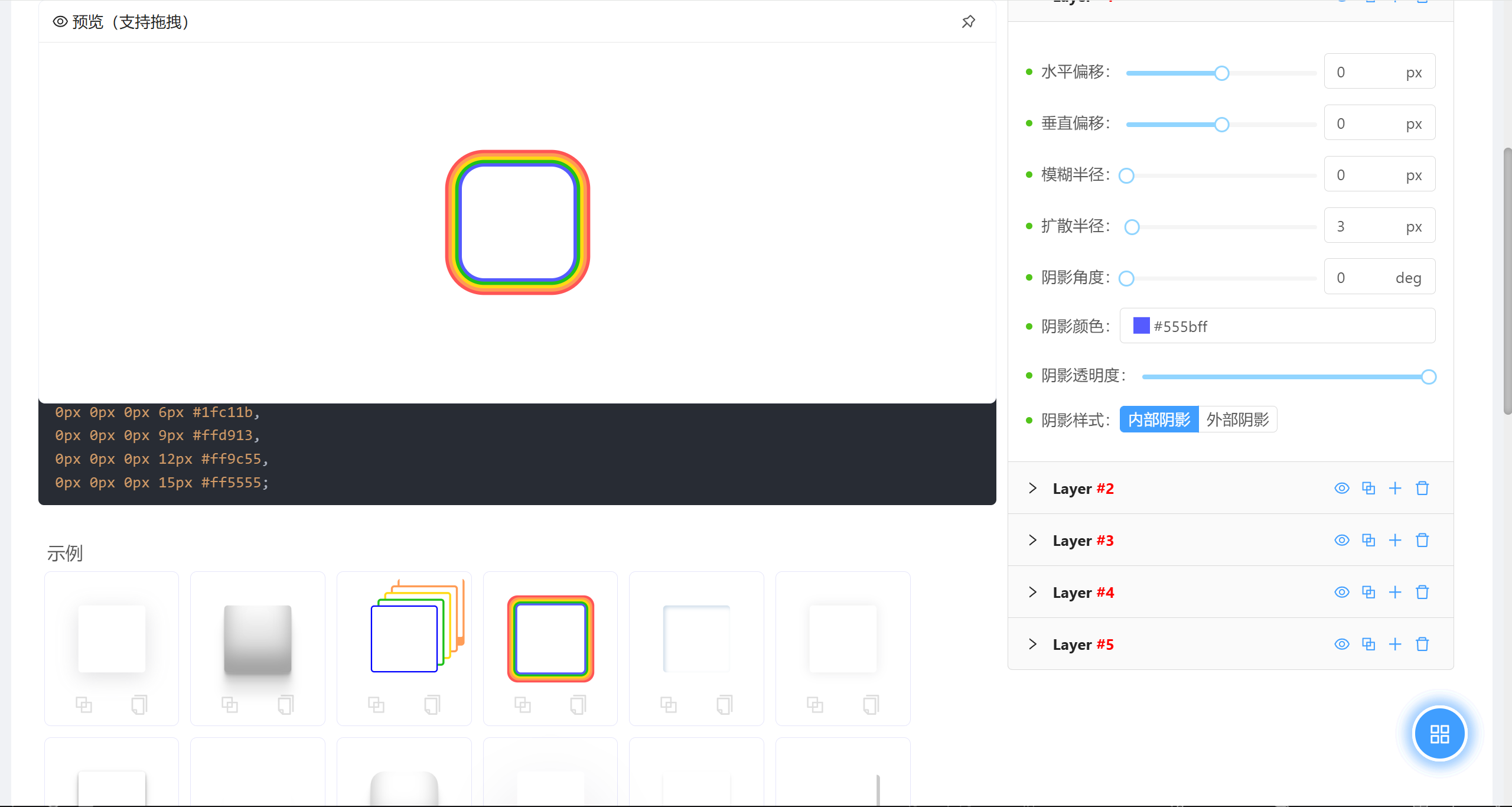Duplicate Layer #4 with copy icon
Viewport: 1512px width, 807px height.
[x=1368, y=592]
